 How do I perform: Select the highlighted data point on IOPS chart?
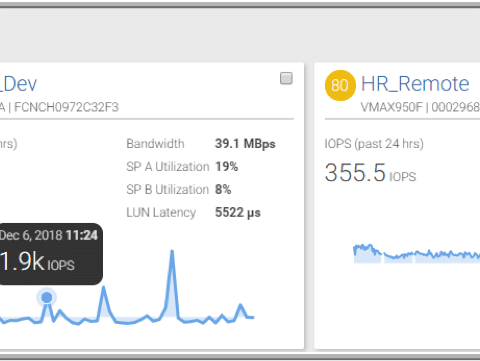[x=47, y=297]
